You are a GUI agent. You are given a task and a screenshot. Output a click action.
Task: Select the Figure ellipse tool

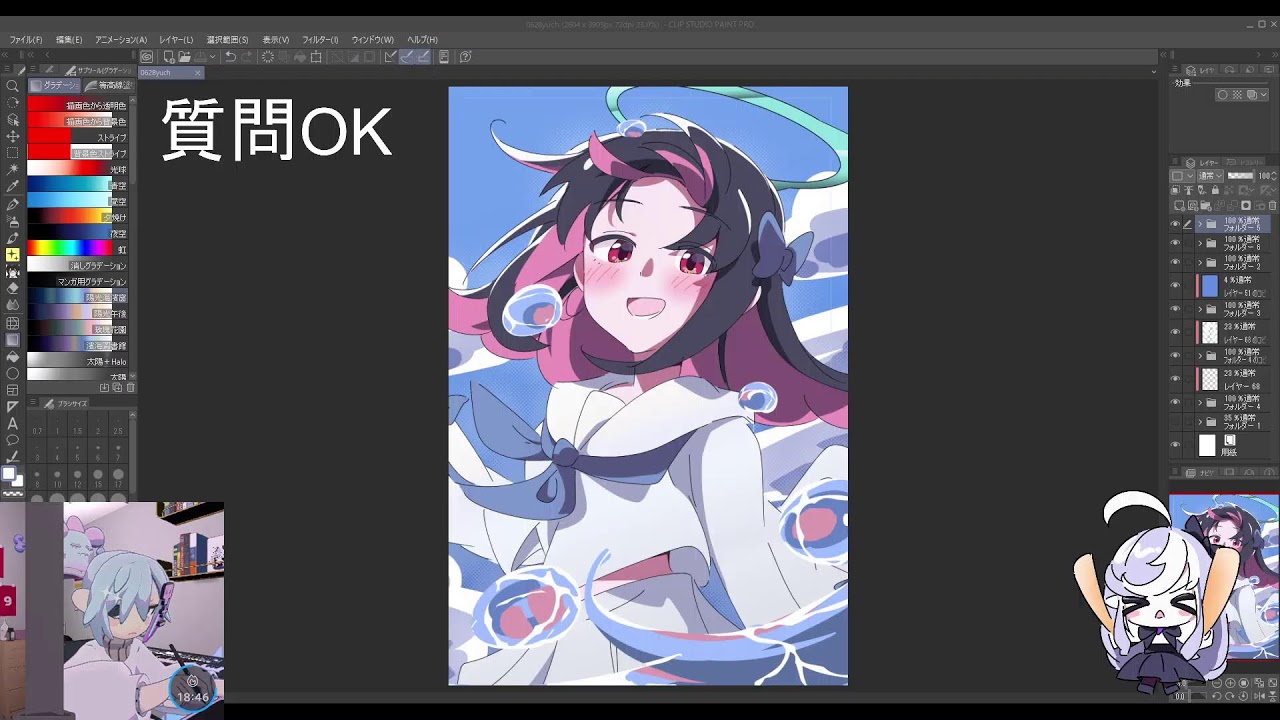[x=12, y=373]
